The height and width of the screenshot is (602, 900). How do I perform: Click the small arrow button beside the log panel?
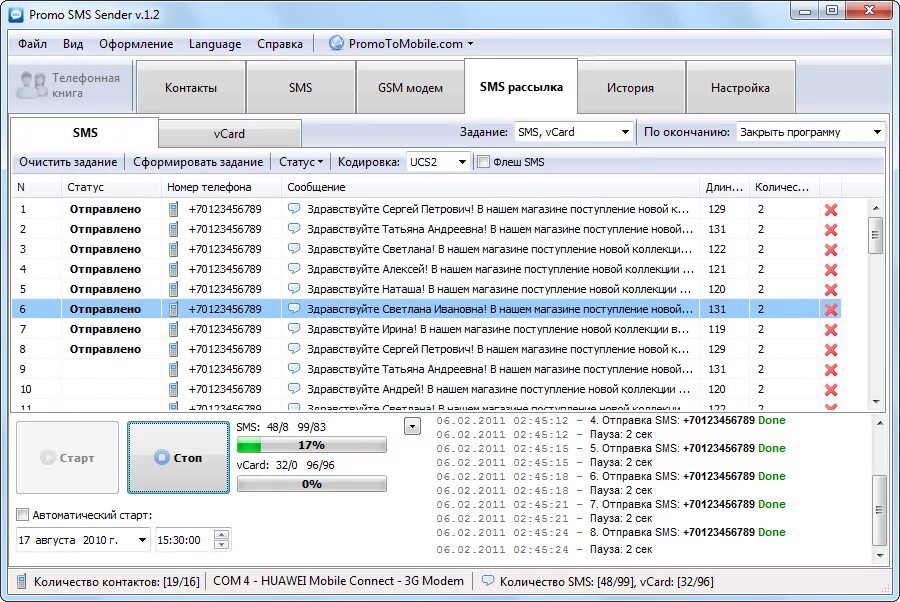tap(412, 426)
